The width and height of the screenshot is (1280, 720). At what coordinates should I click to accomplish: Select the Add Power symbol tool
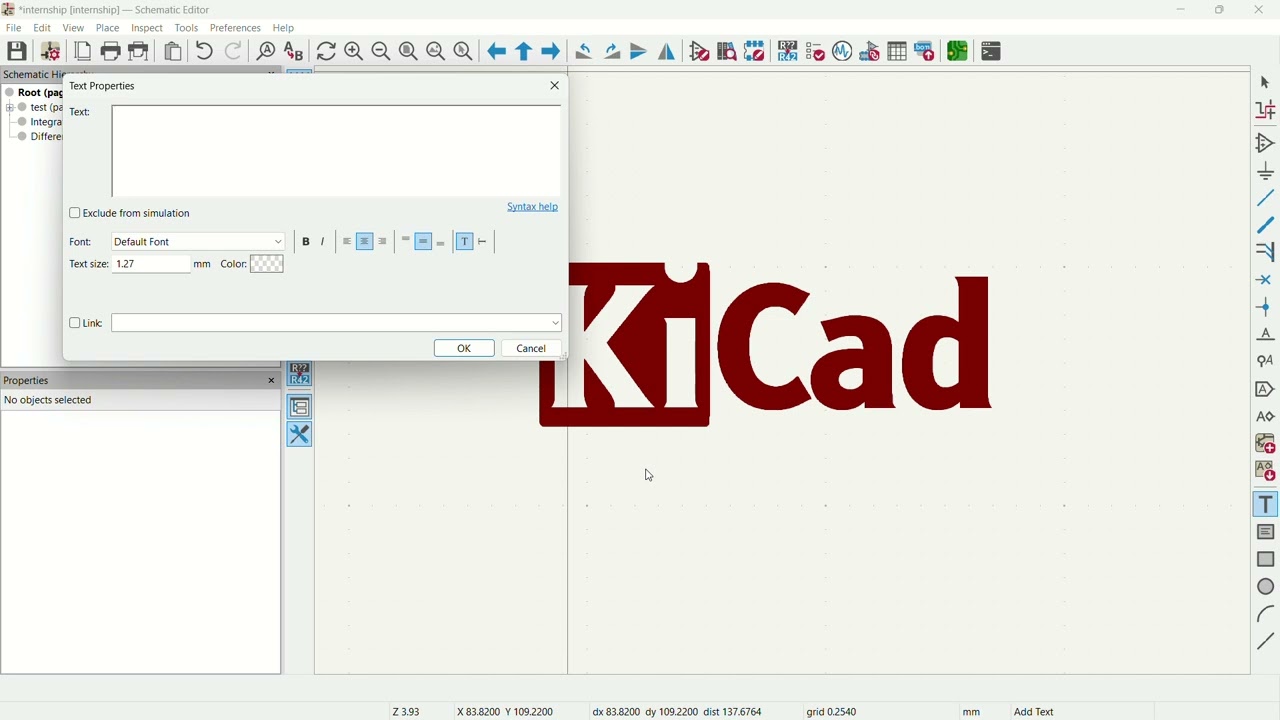pyautogui.click(x=1266, y=171)
